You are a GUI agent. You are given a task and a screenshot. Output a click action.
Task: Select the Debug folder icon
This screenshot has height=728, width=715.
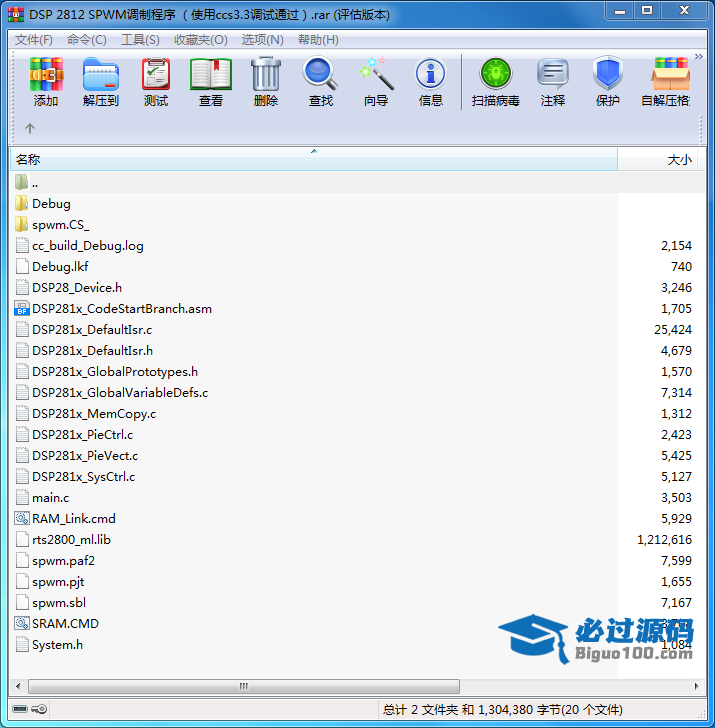click(21, 203)
